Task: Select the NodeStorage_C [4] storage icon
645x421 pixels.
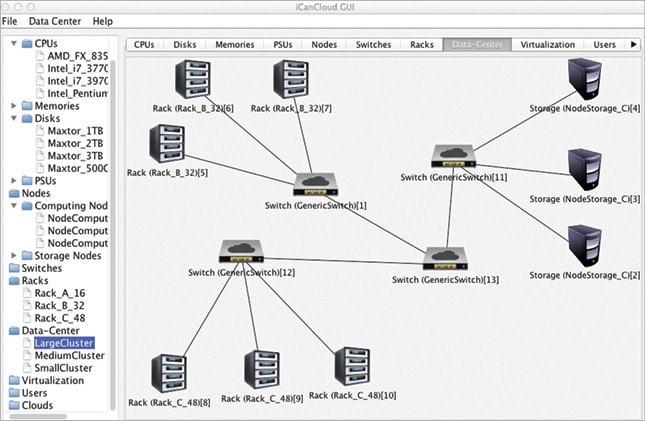Action: (585, 79)
